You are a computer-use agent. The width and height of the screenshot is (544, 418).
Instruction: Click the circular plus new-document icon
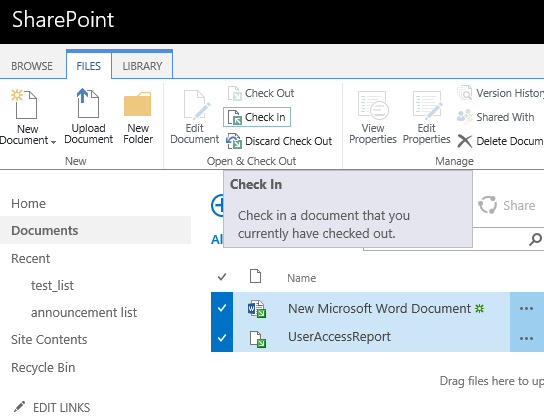coord(218,205)
